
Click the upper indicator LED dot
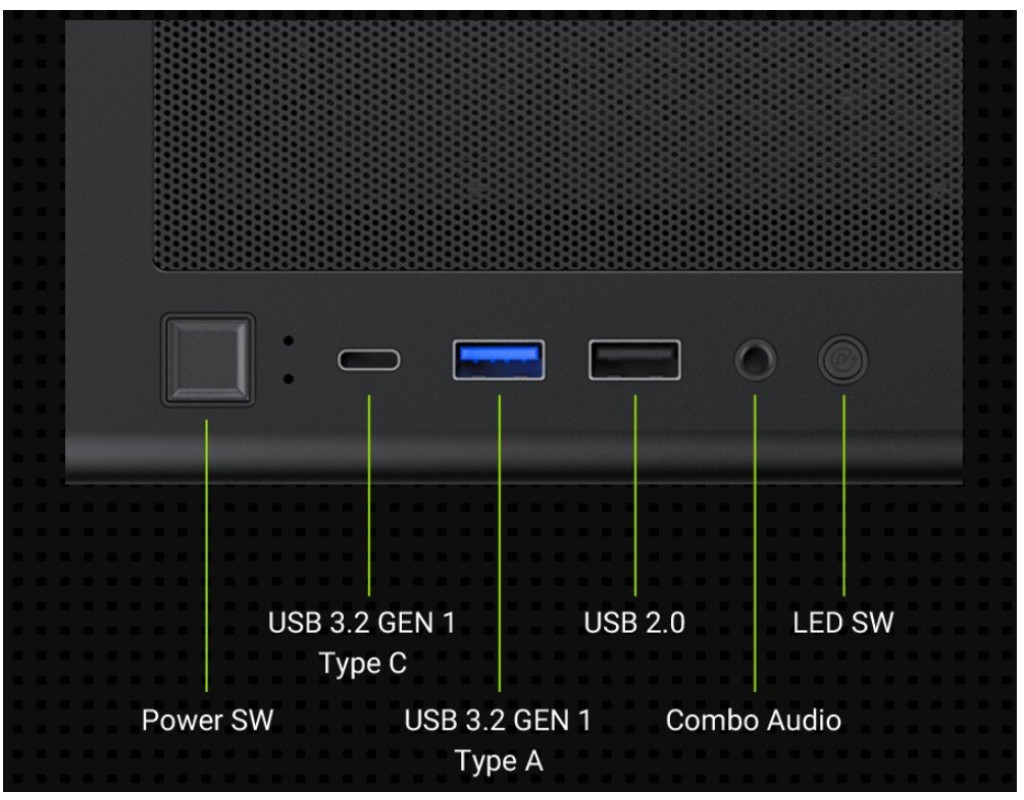pos(288,341)
